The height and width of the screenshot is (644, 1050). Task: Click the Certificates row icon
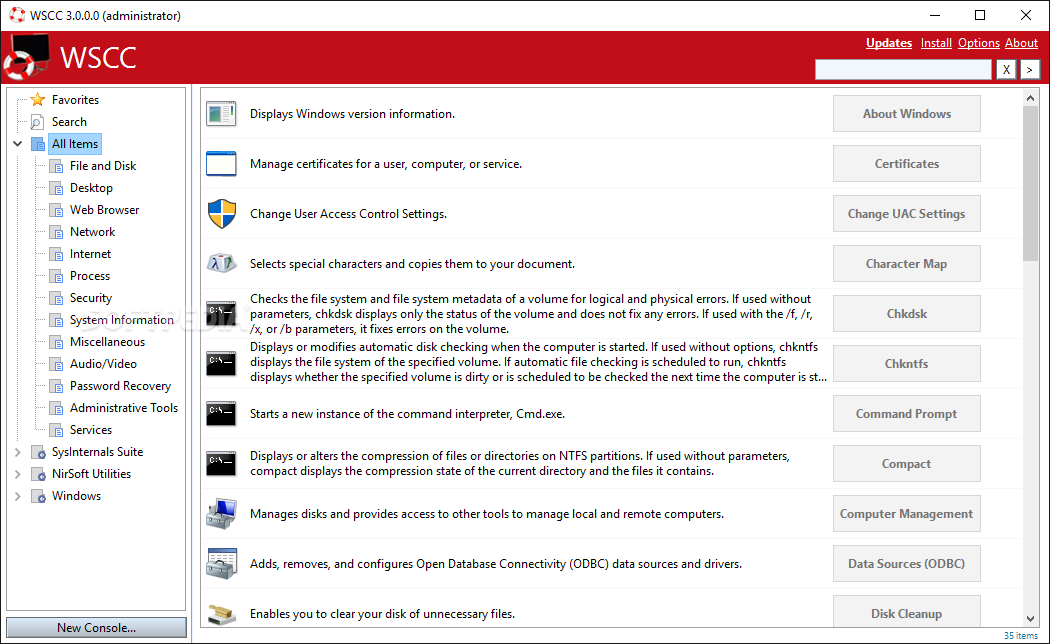pyautogui.click(x=221, y=163)
